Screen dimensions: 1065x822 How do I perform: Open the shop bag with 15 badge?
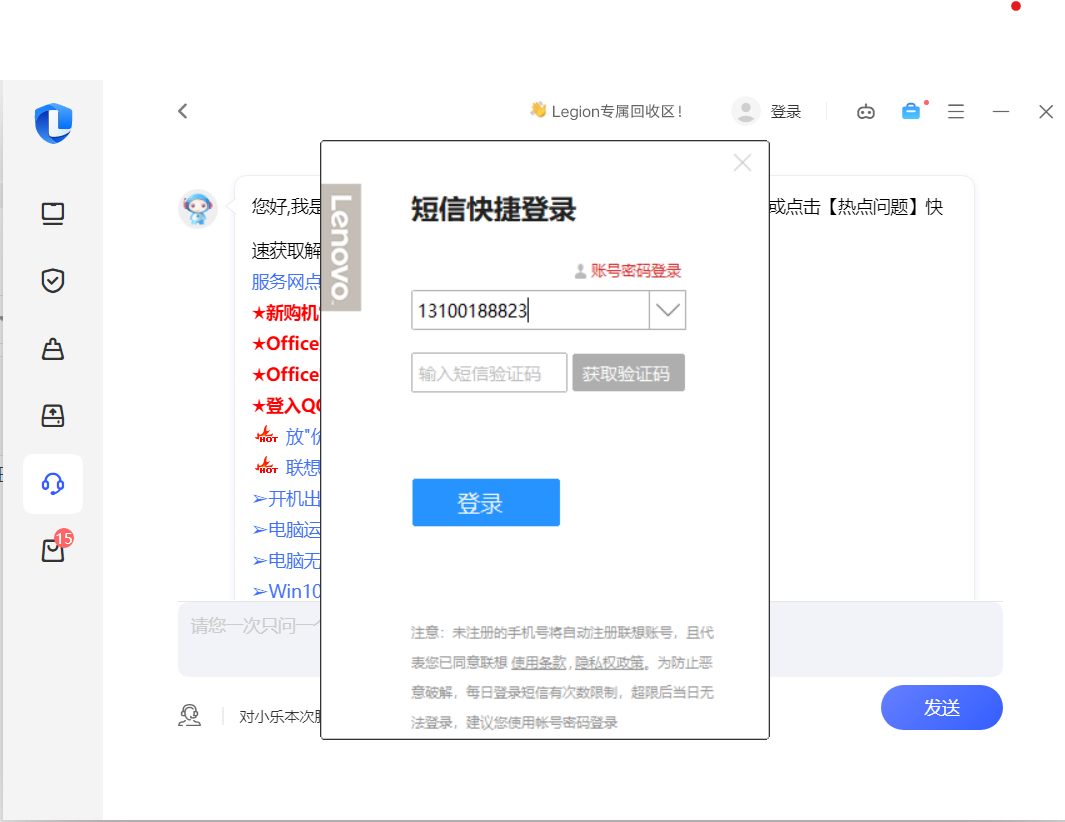[x=54, y=550]
